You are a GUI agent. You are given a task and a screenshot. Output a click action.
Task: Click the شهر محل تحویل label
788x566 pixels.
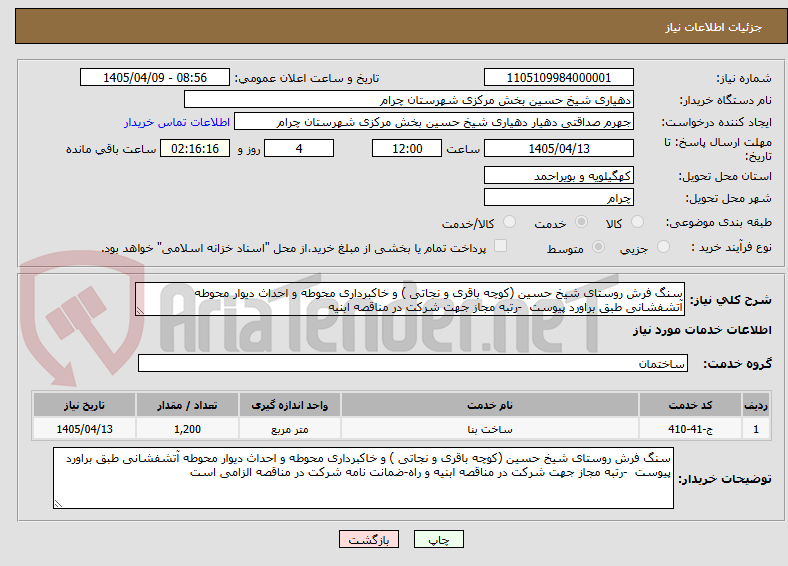[729, 199]
